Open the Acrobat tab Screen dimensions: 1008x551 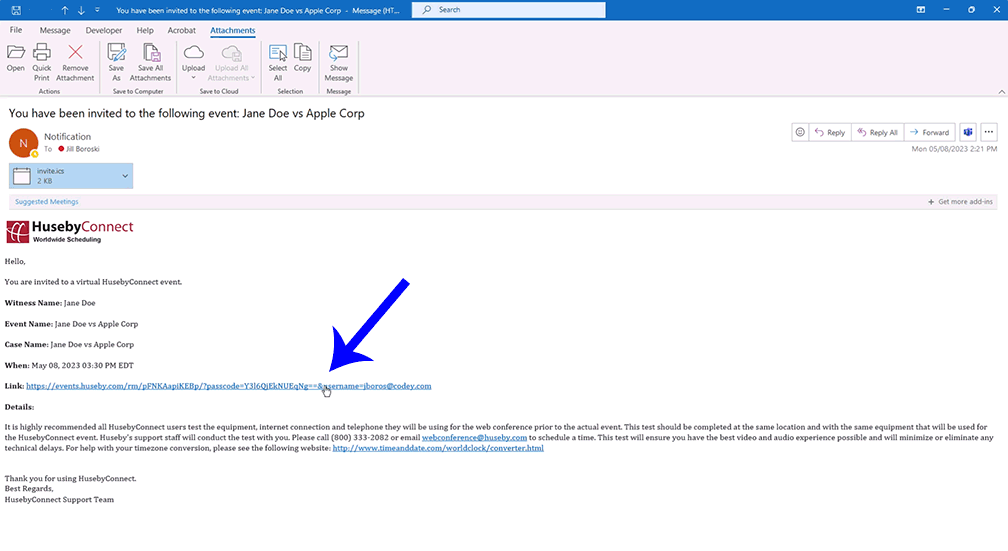181,30
